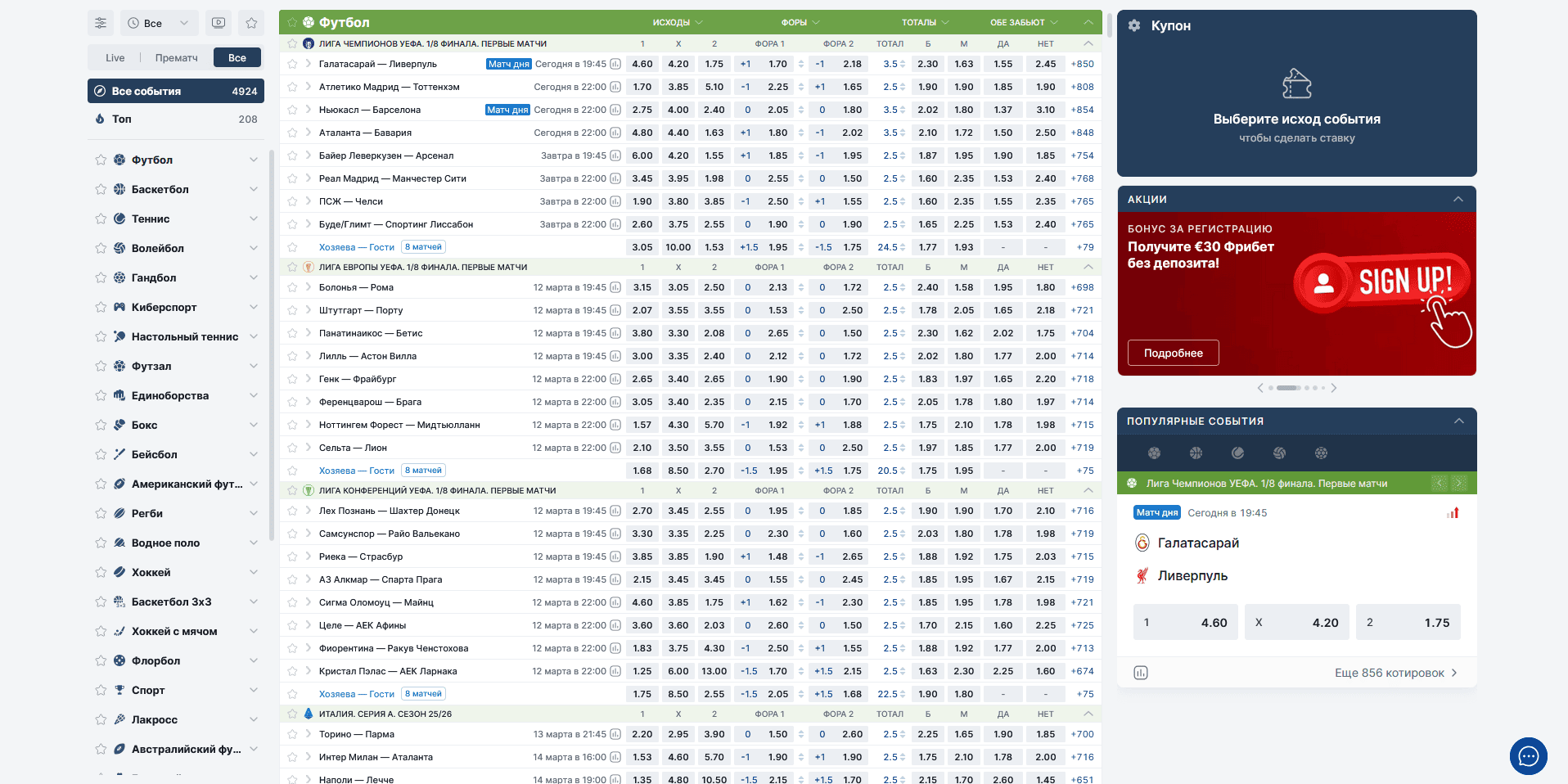Star the Баскетбол sport in sidebar
Viewport: 1568px width, 784px height.
pos(101,189)
